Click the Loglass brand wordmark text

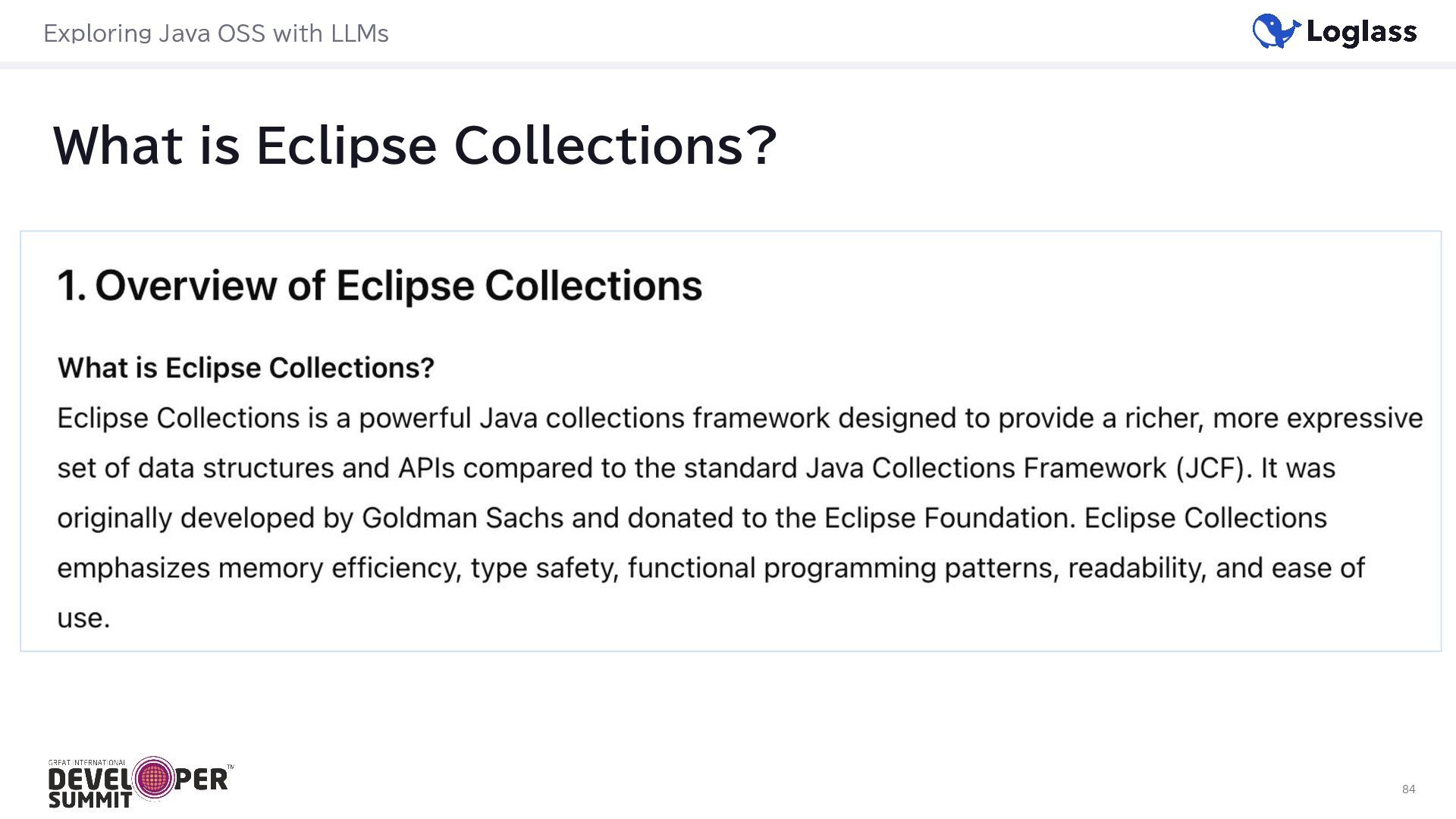point(1361,32)
